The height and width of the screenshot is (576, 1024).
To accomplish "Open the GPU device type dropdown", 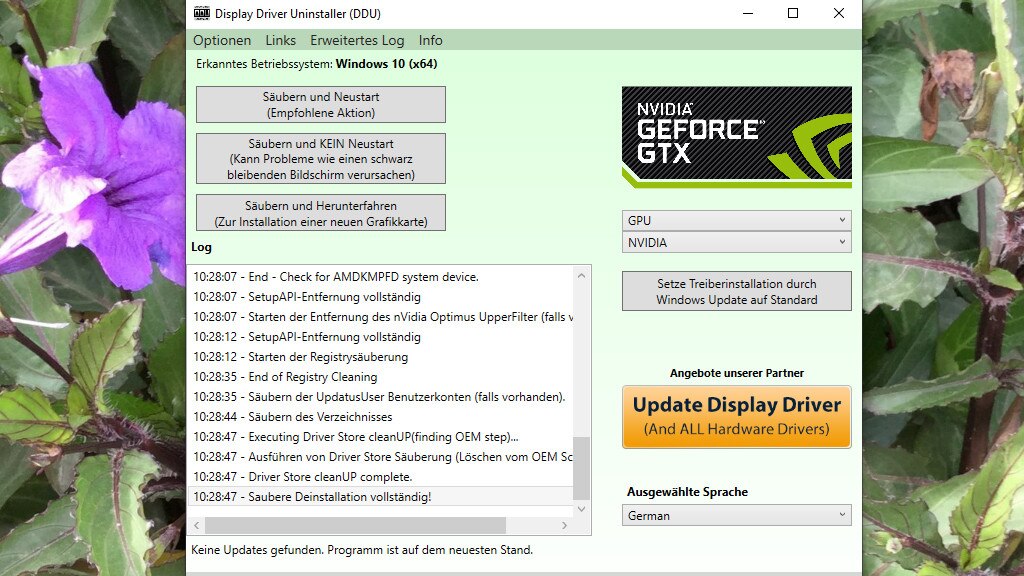I will pyautogui.click(x=737, y=221).
